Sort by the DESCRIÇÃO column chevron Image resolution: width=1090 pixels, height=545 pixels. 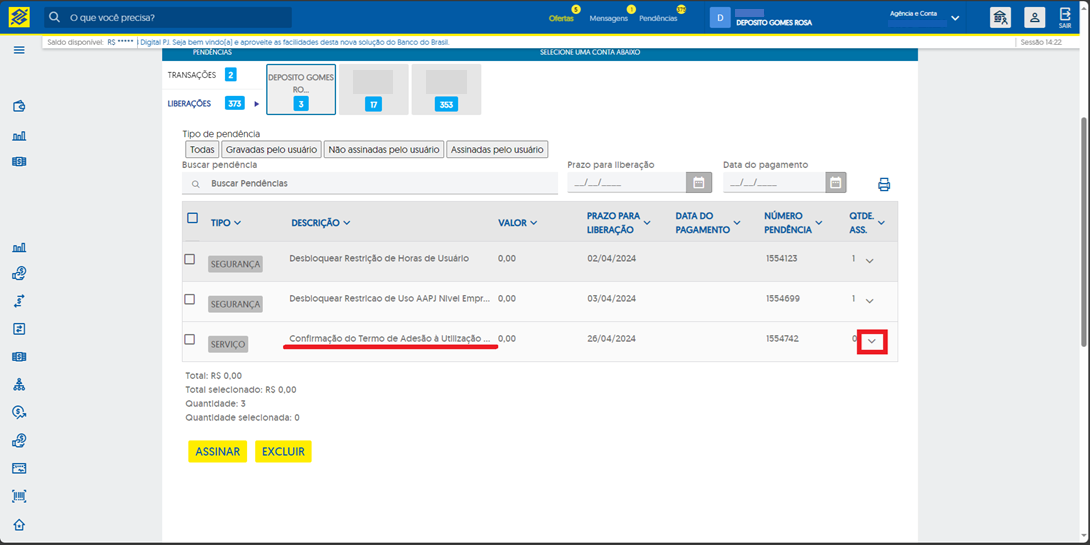[347, 223]
